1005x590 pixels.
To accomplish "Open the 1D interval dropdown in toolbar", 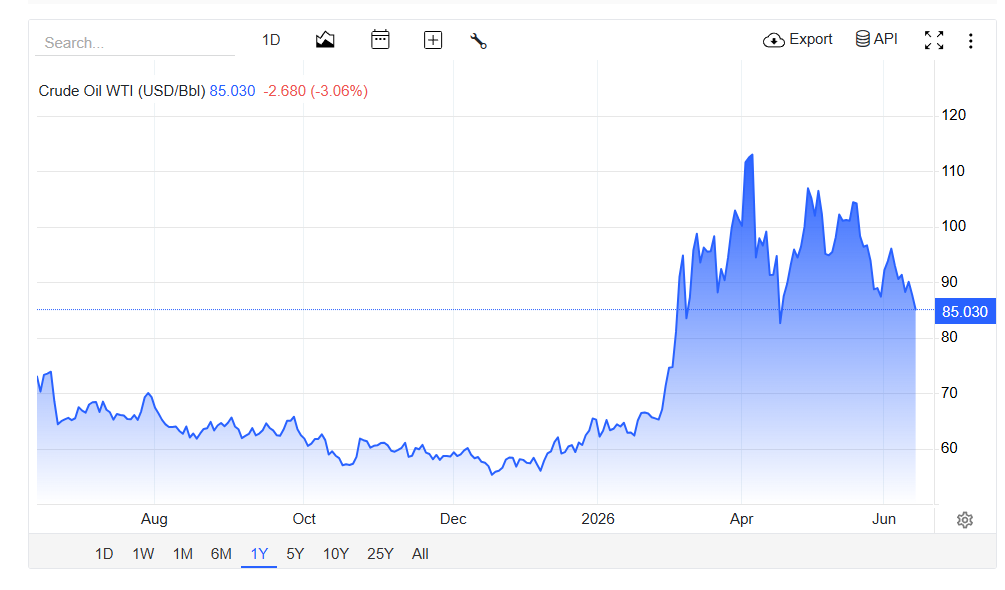I will tap(271, 40).
